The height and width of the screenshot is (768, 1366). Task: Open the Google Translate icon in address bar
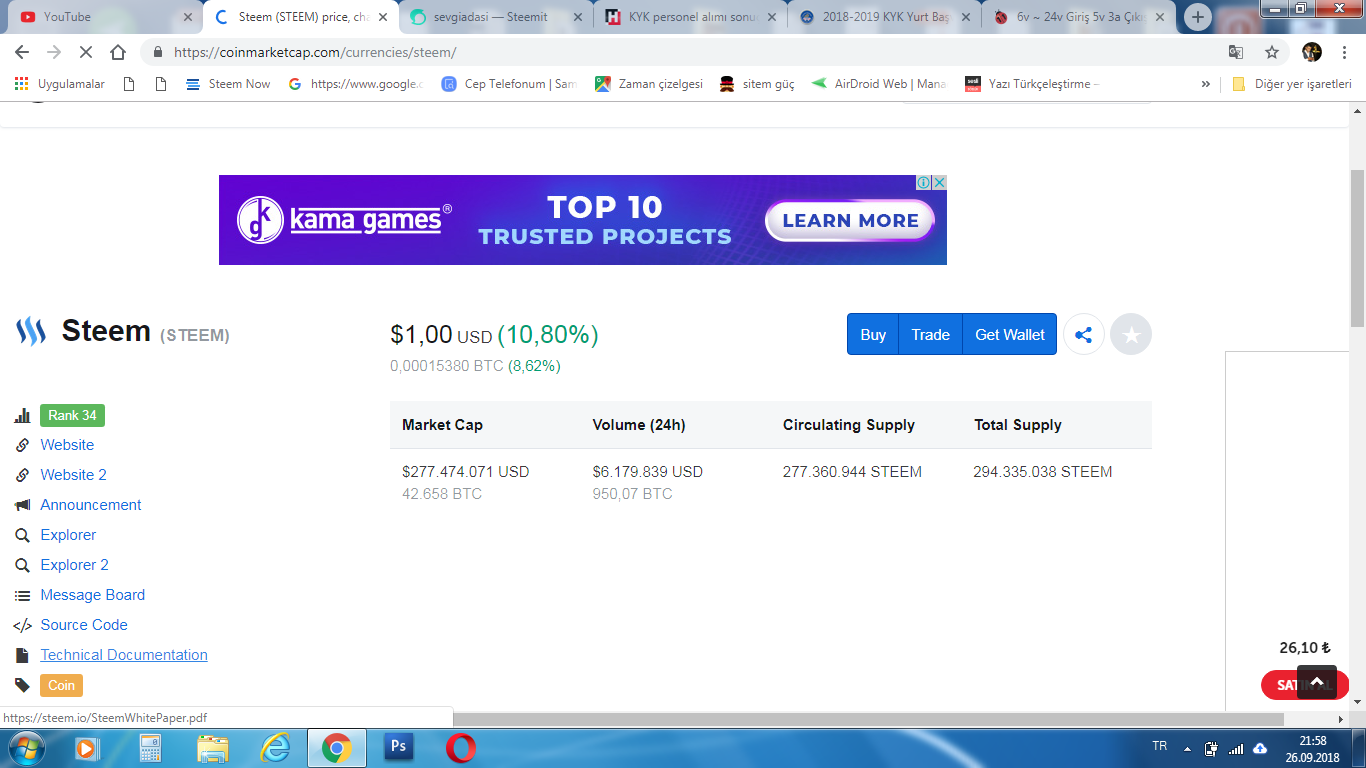1236,52
